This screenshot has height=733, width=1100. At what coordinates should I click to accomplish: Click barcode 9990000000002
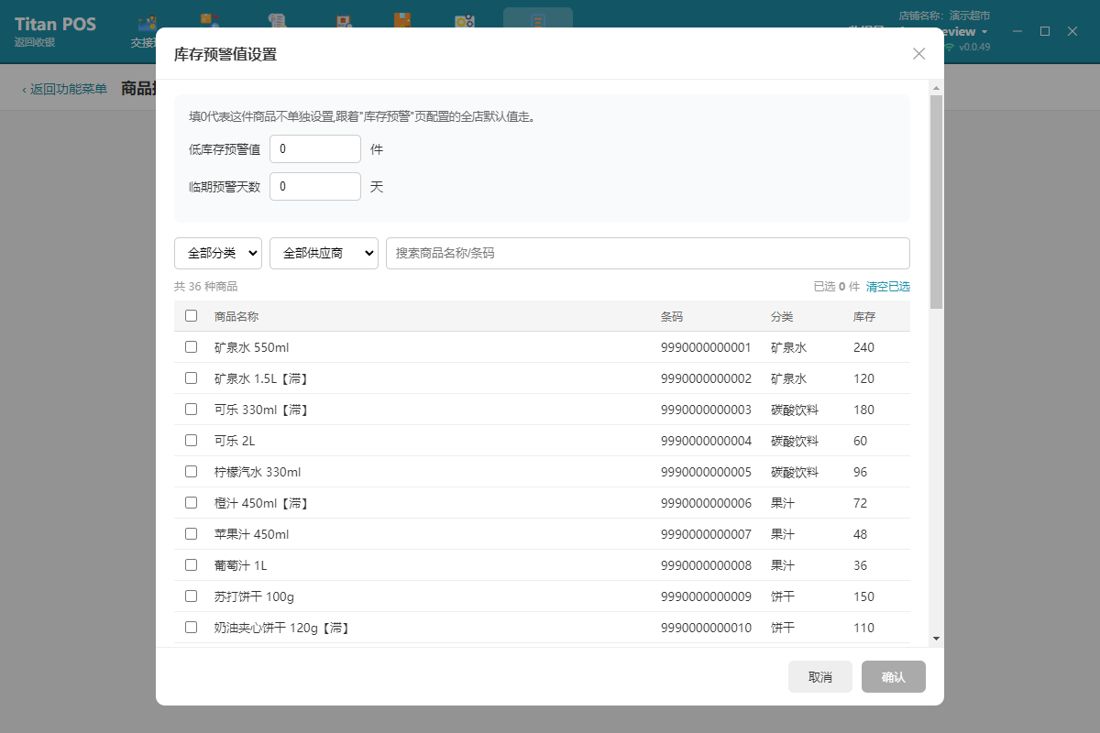[706, 378]
